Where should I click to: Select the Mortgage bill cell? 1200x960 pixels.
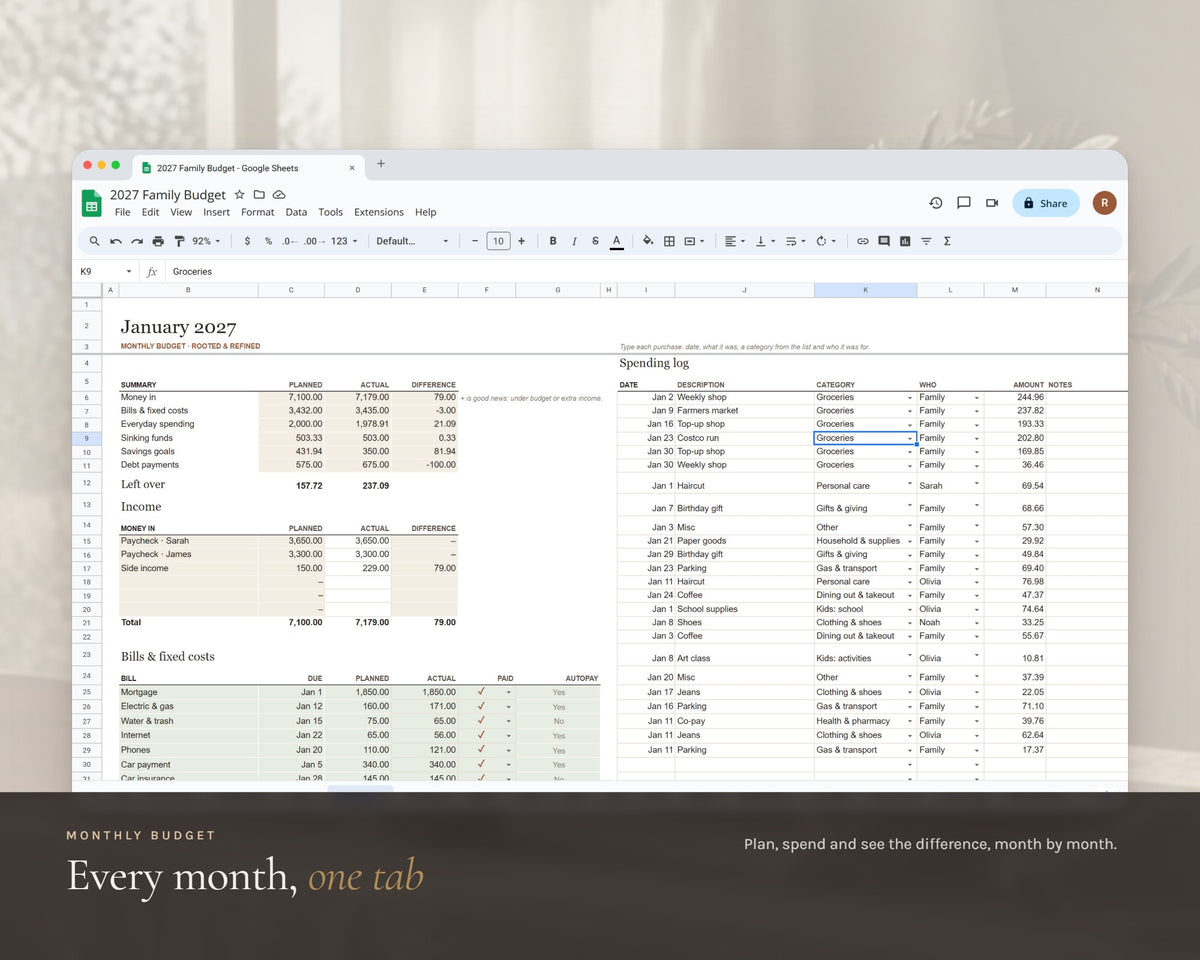click(x=188, y=692)
